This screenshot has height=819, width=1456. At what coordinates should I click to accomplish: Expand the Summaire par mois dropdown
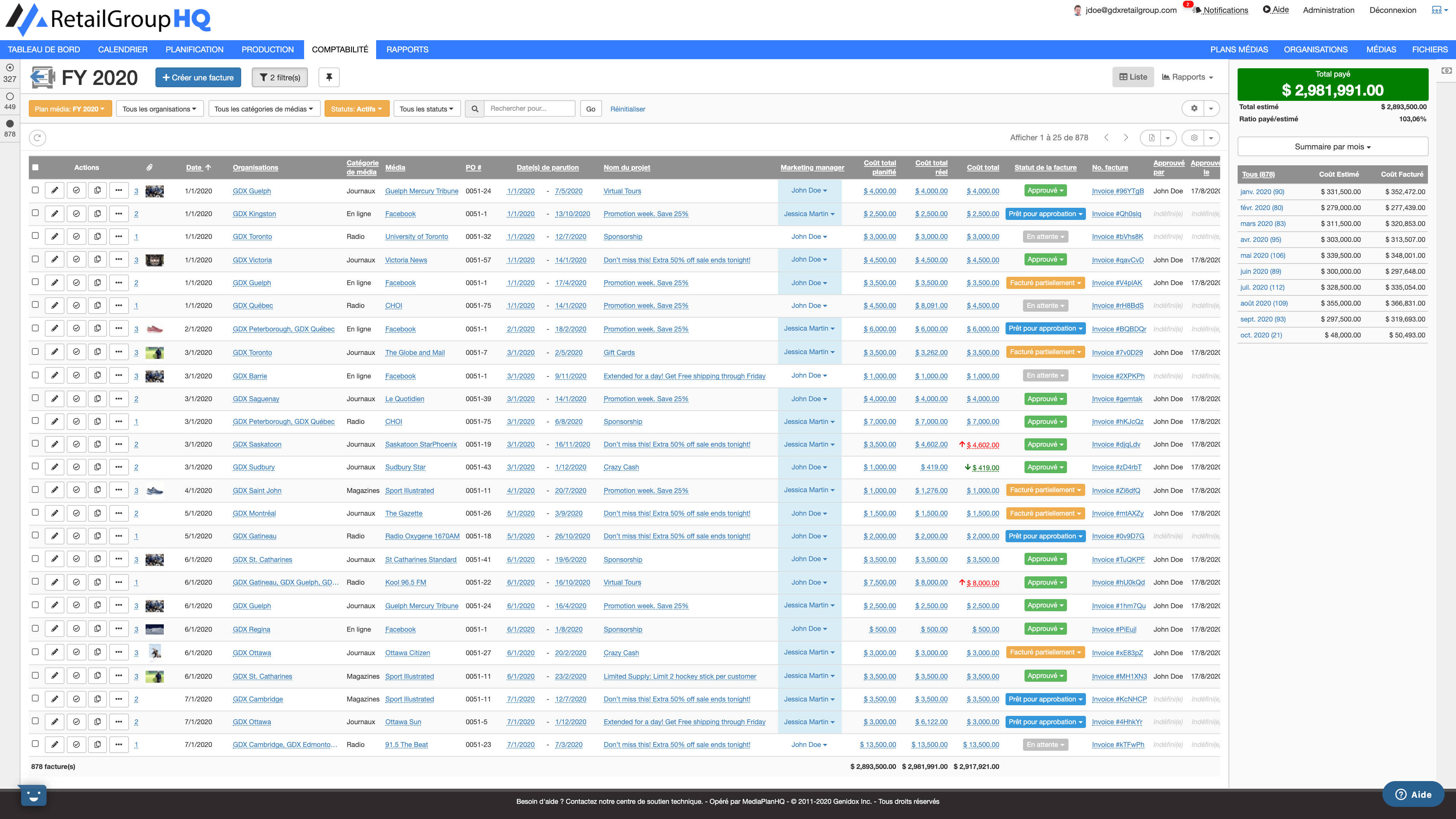(x=1332, y=147)
